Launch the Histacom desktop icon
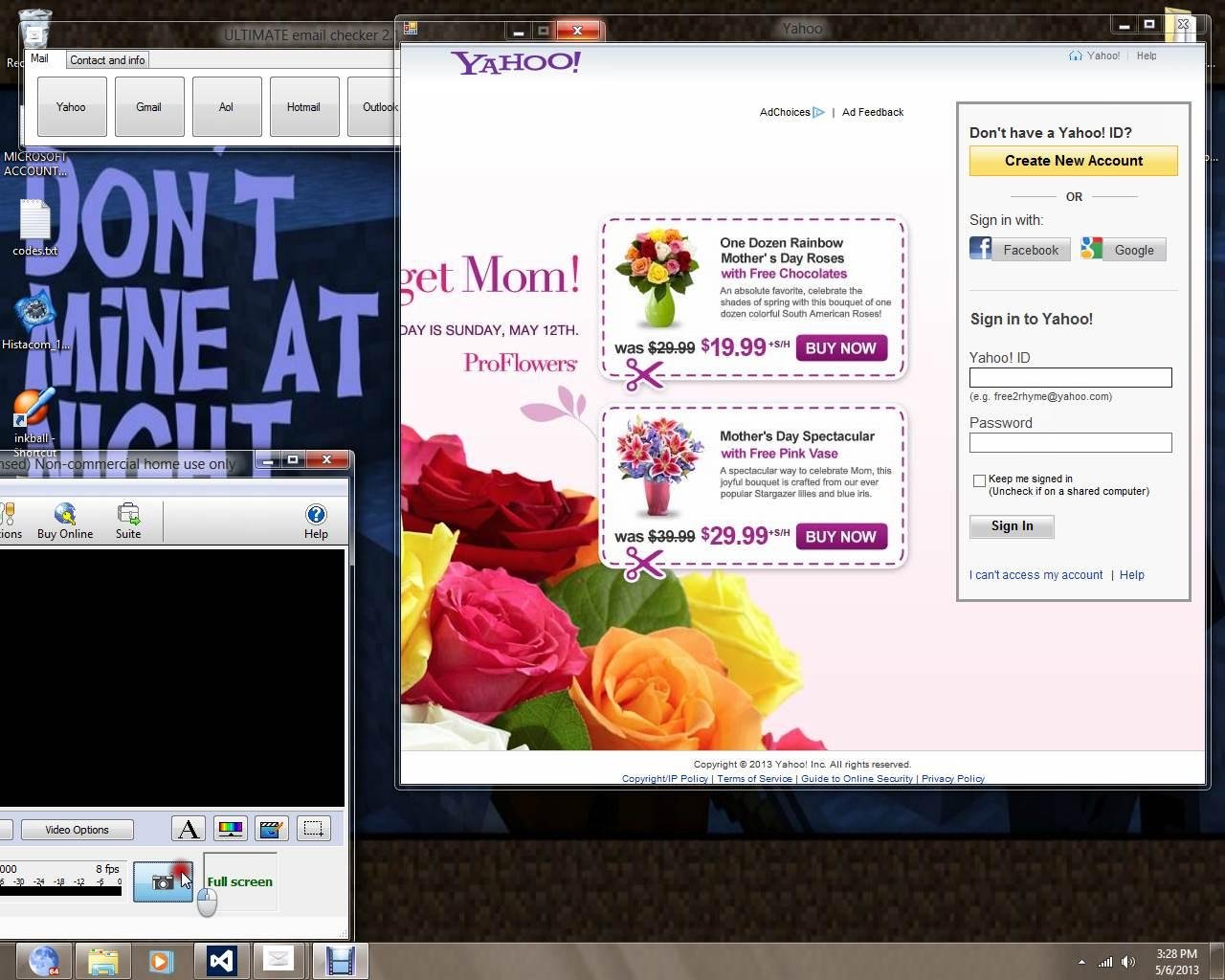Viewport: 1225px width, 980px height. pos(35,321)
